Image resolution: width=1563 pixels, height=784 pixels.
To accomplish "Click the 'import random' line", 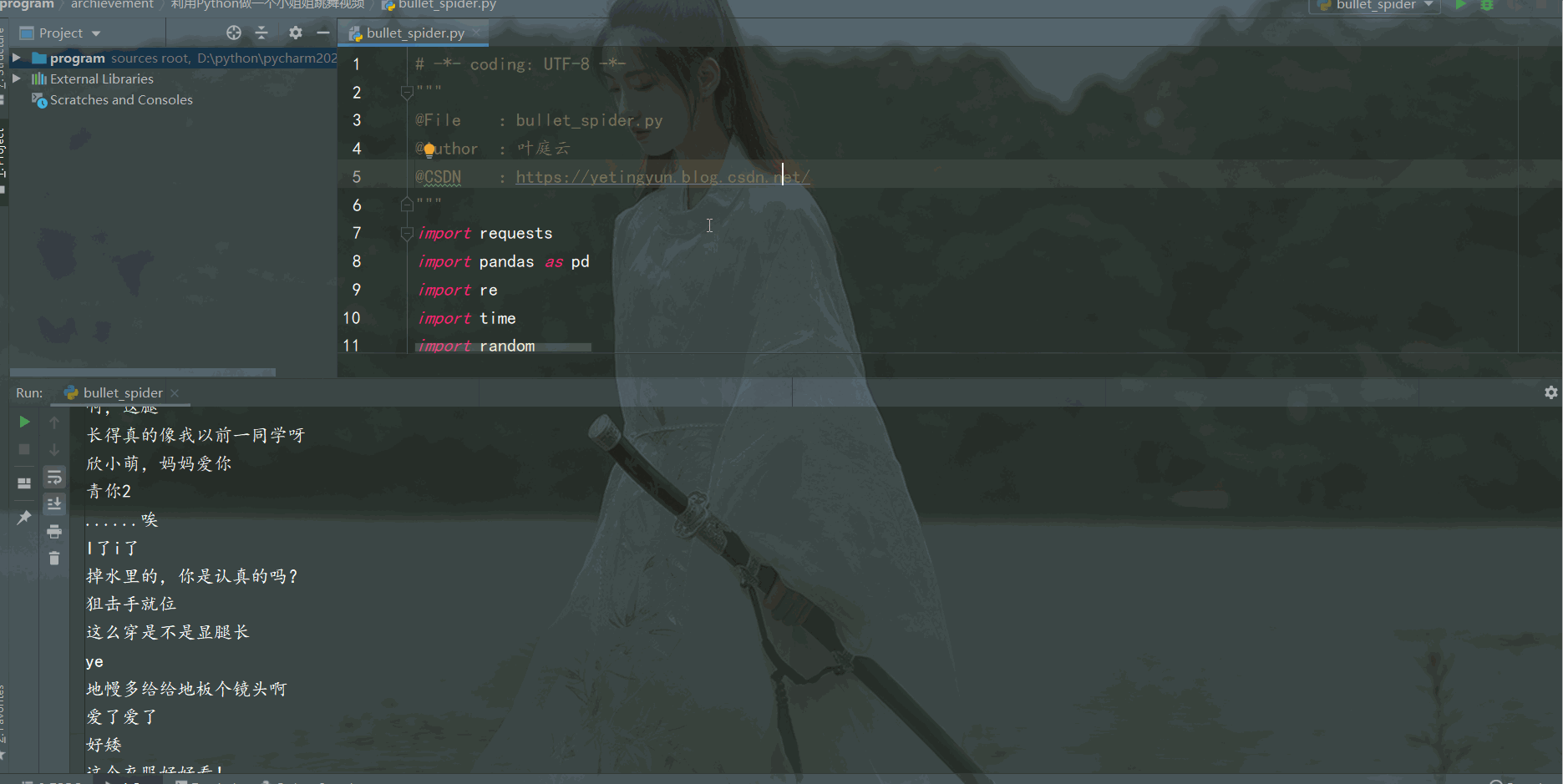I will [x=476, y=346].
